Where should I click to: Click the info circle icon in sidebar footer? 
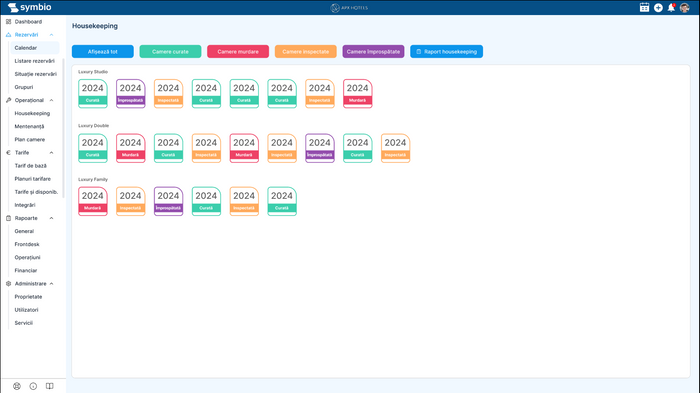tap(33, 386)
